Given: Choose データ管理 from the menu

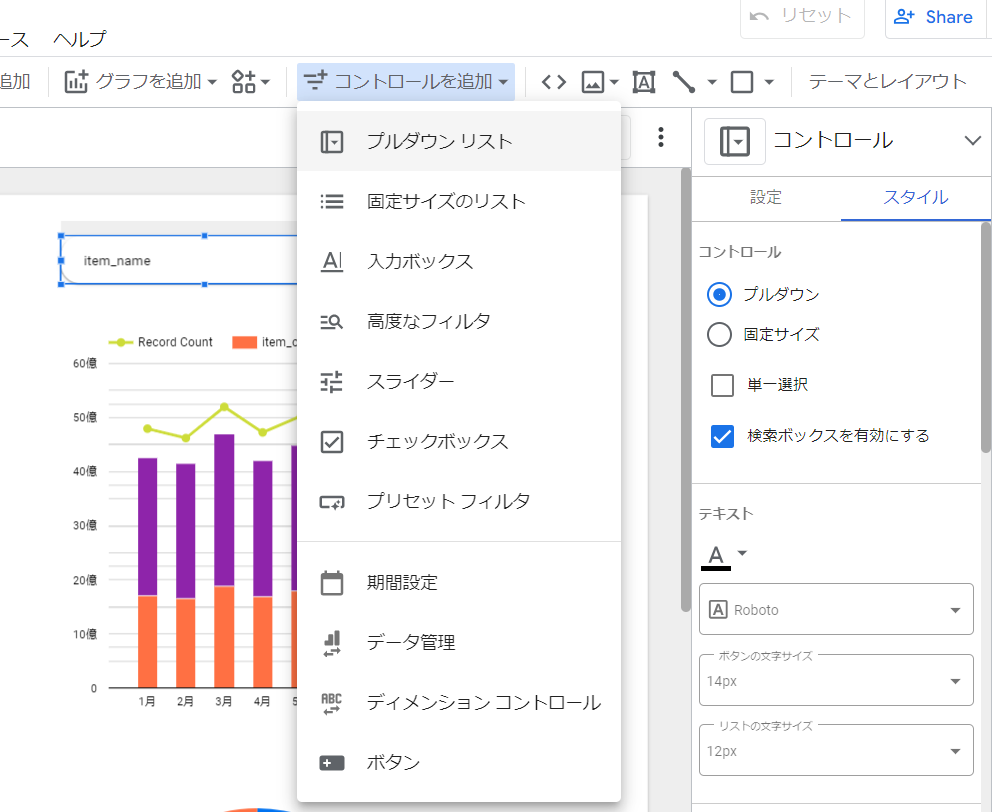Looking at the screenshot, I should [459, 642].
